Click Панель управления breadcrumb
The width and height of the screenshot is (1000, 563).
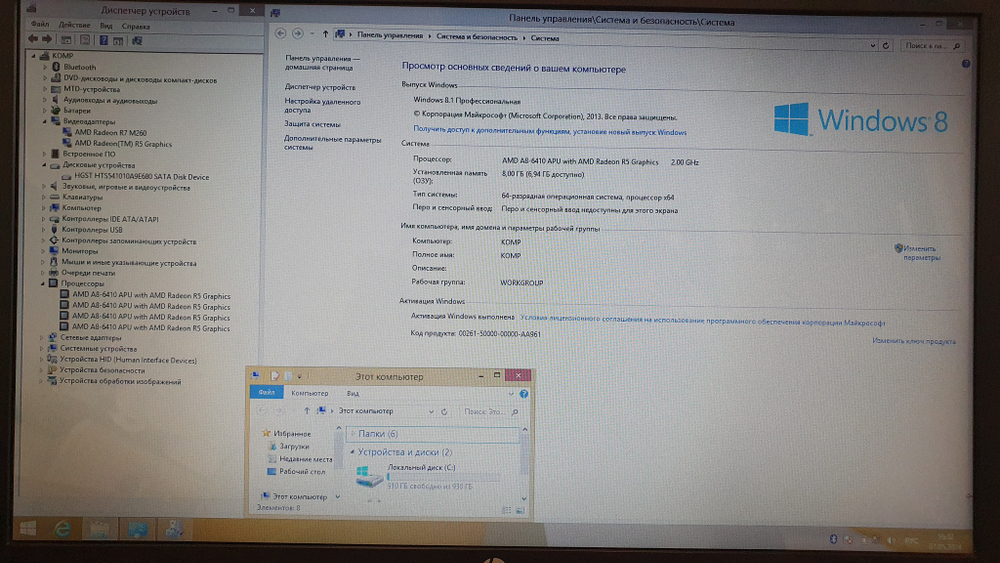[x=390, y=36]
